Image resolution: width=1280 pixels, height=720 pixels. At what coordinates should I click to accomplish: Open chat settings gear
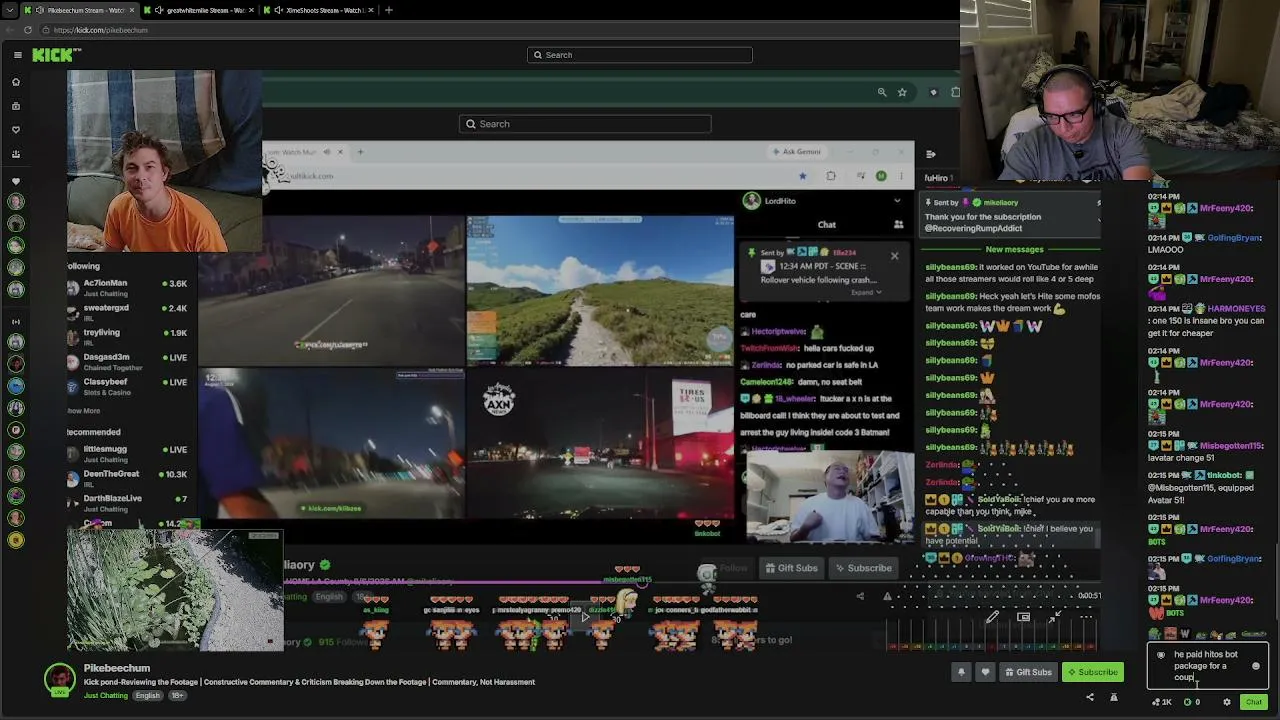point(1227,702)
